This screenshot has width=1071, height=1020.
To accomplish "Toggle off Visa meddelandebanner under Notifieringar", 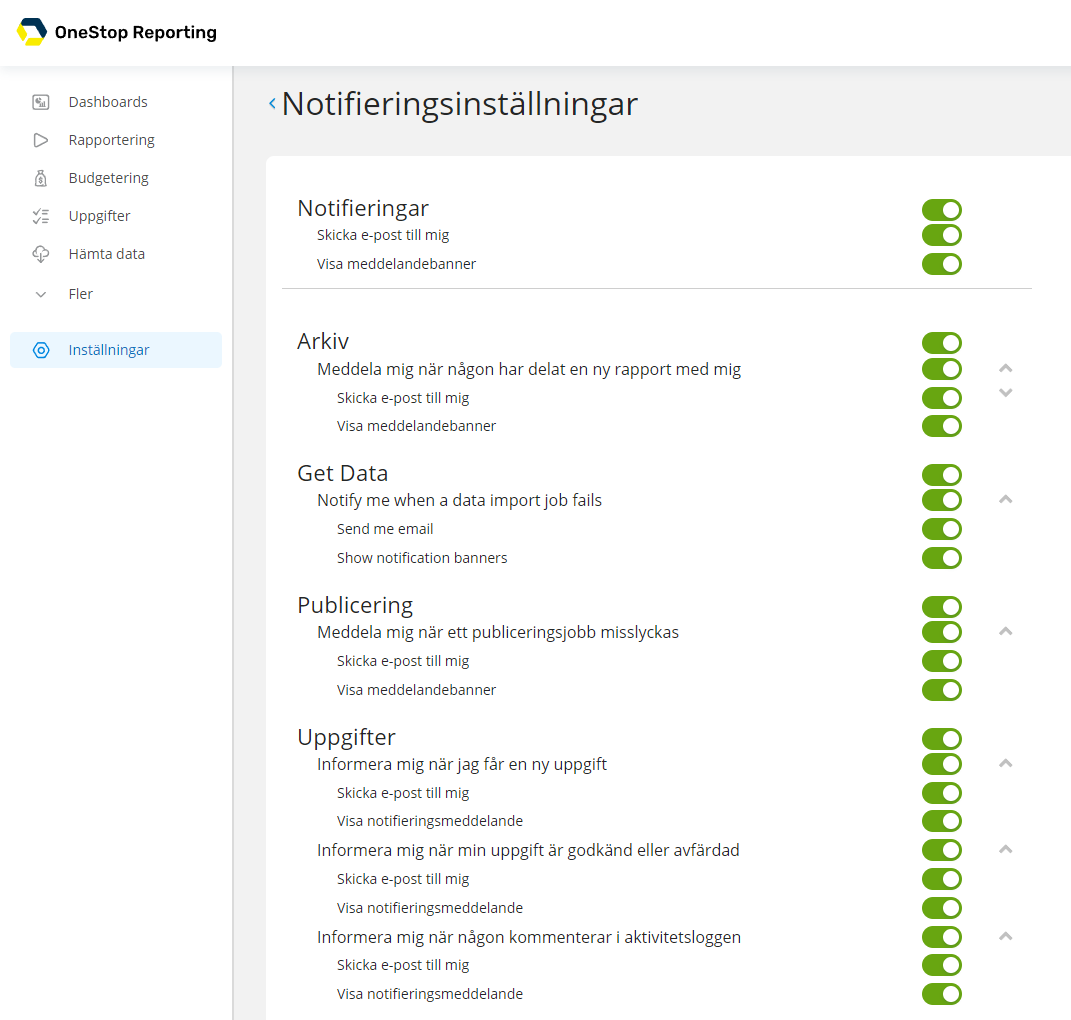I will [x=941, y=264].
